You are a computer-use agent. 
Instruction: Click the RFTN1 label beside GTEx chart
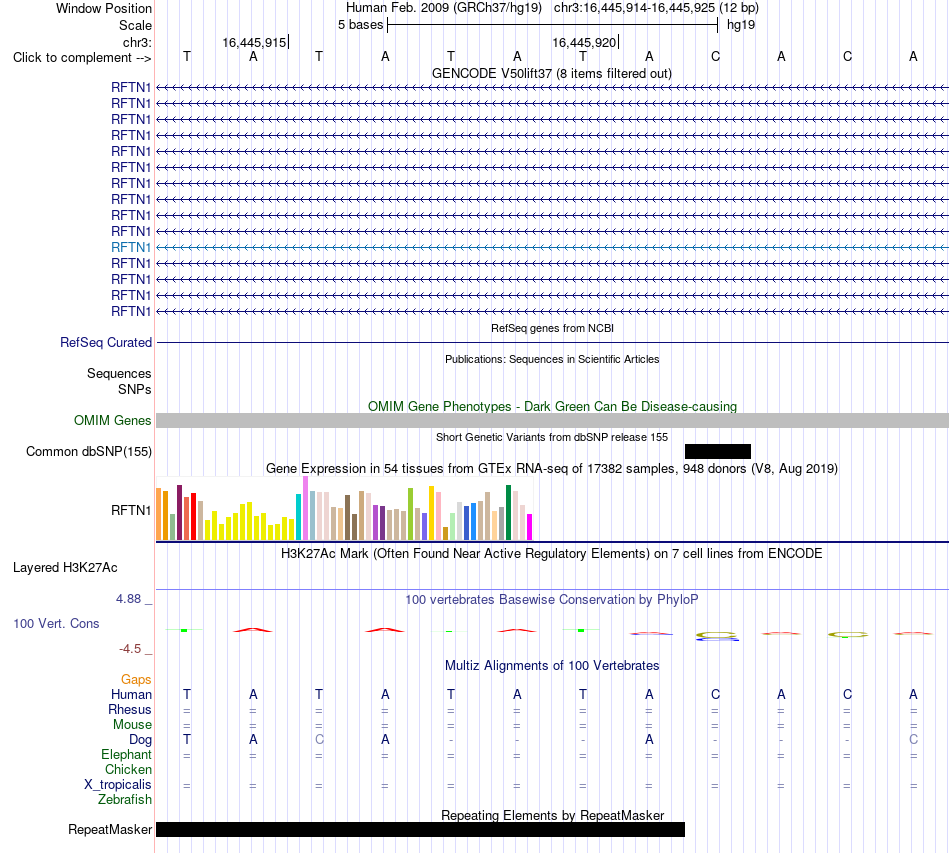tap(130, 511)
